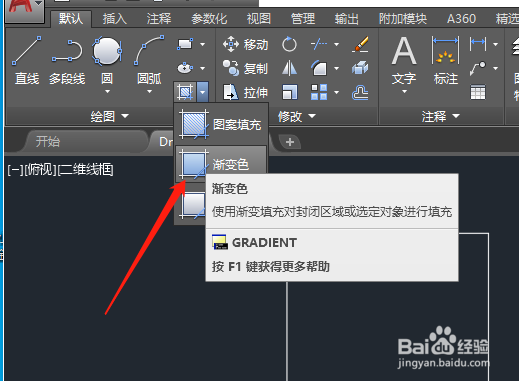The image size is (519, 381).
Task: Click the Mirror tool icon
Action: pyautogui.click(x=289, y=68)
